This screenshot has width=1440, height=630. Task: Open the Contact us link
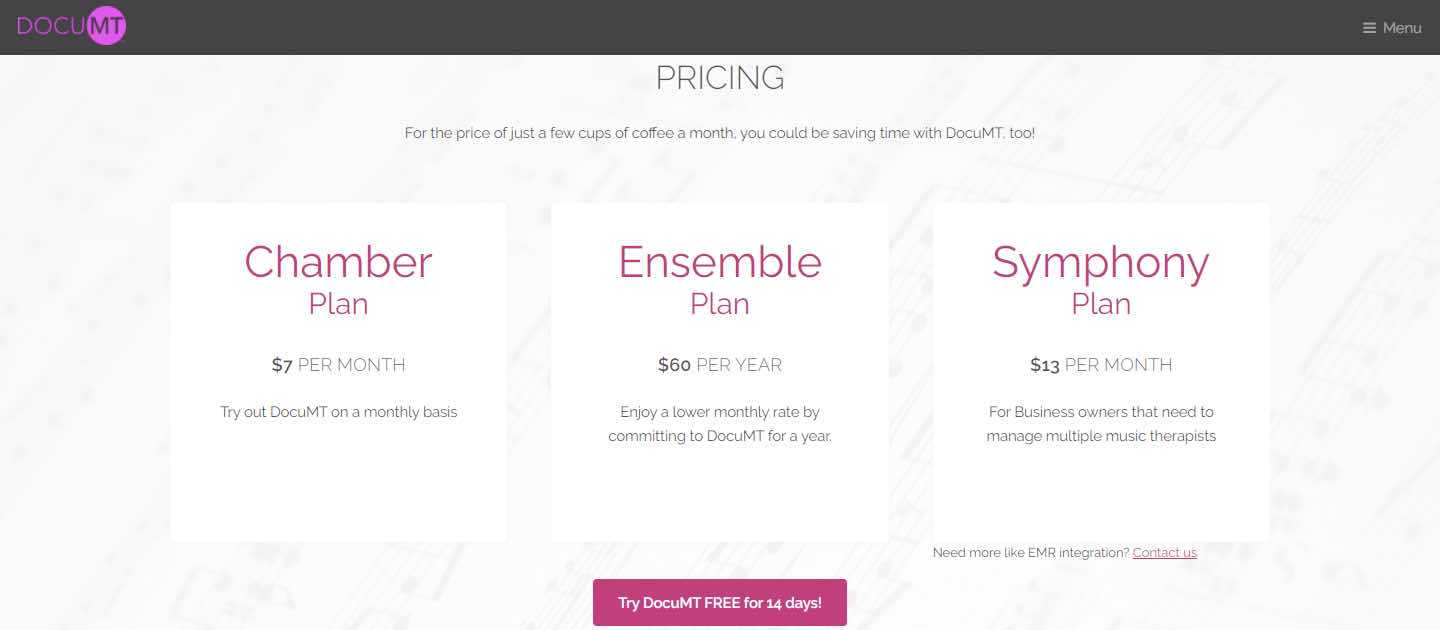click(1164, 553)
